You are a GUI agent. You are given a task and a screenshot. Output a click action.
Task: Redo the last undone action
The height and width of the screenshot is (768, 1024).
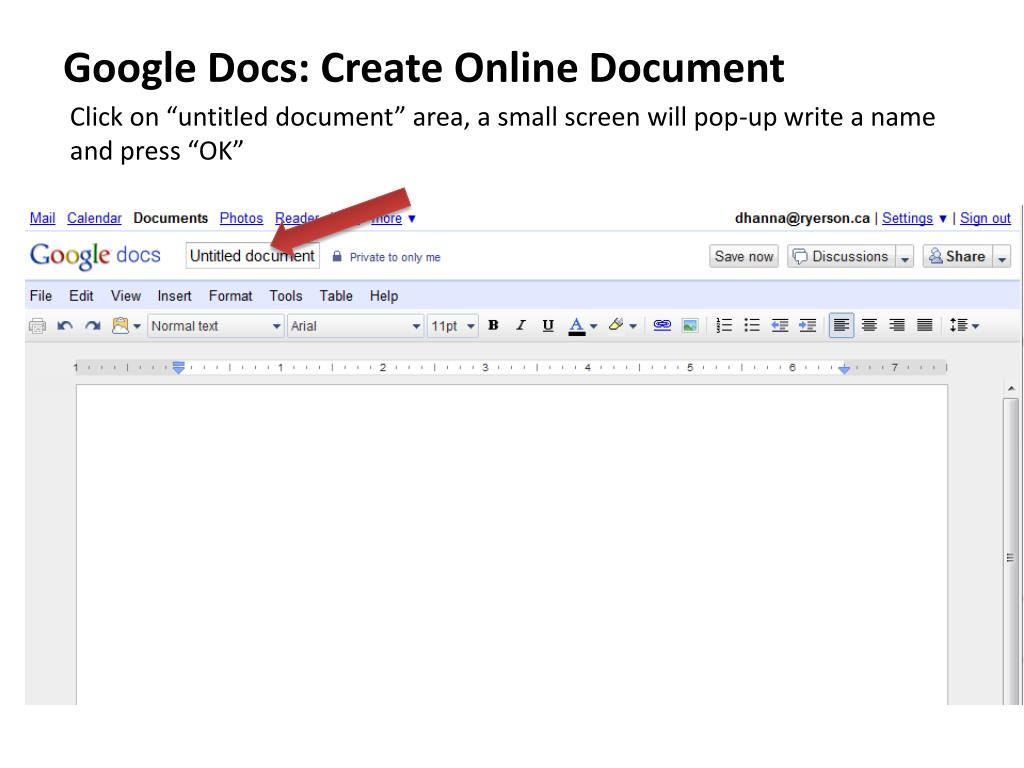pyautogui.click(x=93, y=325)
